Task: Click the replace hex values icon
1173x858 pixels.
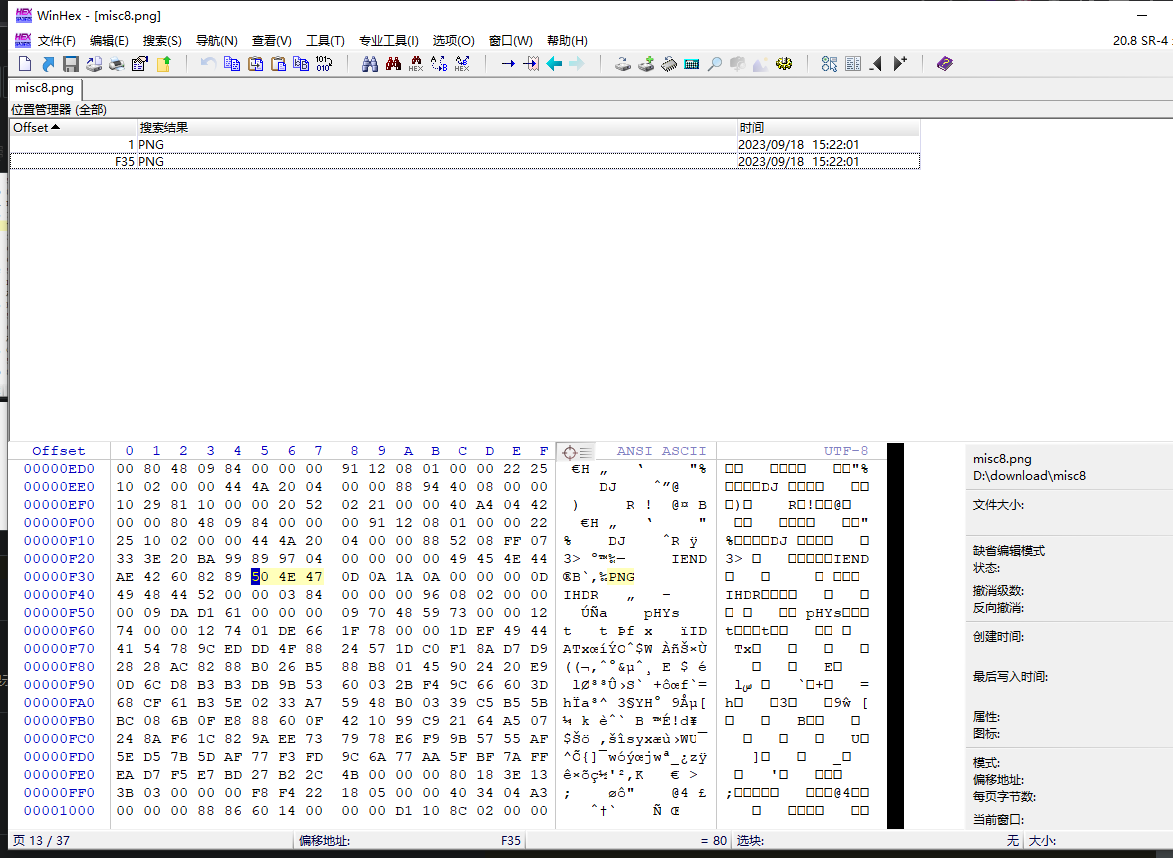Action: (462, 64)
